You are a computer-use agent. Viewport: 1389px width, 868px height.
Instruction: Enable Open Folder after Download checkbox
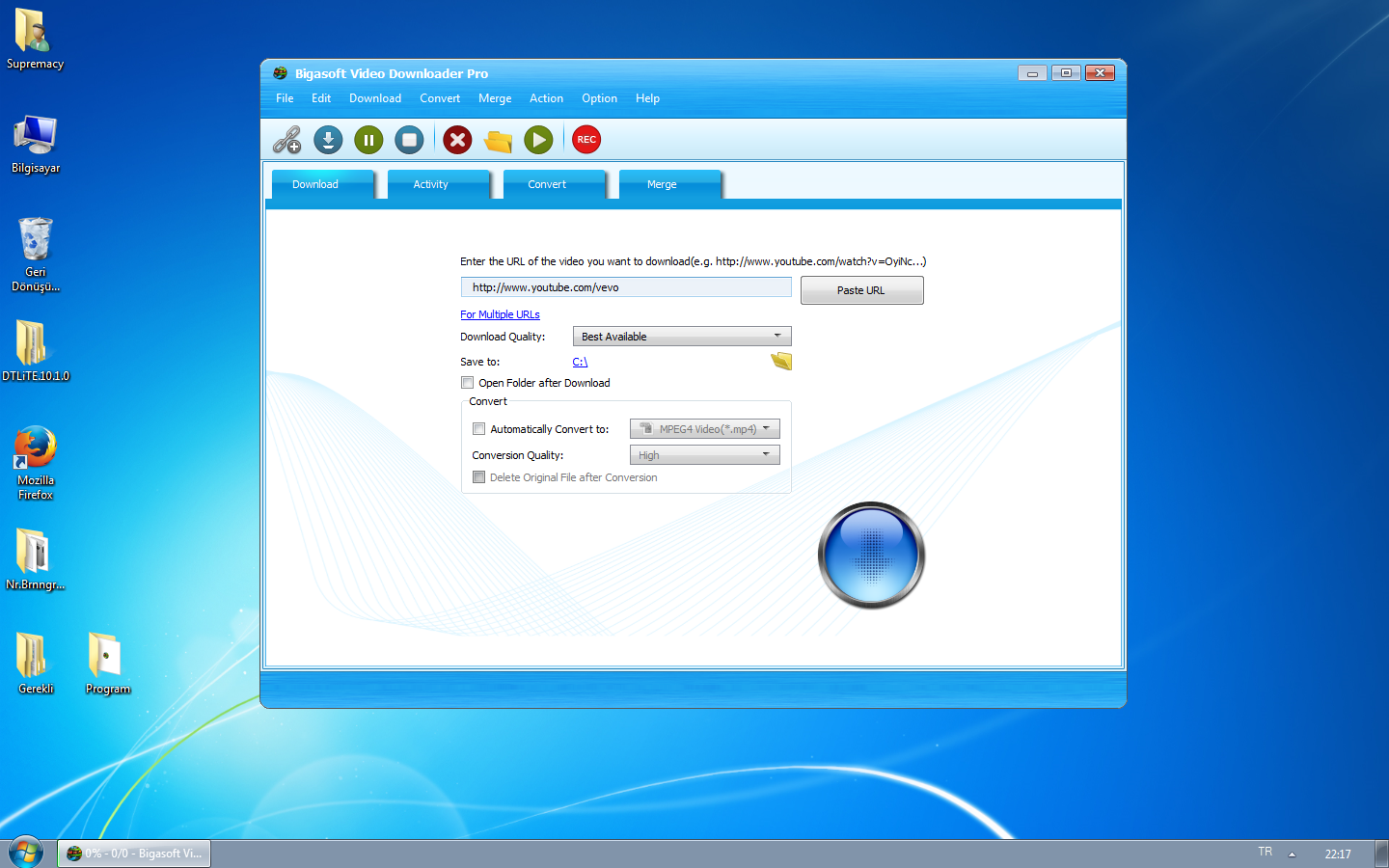(x=468, y=383)
